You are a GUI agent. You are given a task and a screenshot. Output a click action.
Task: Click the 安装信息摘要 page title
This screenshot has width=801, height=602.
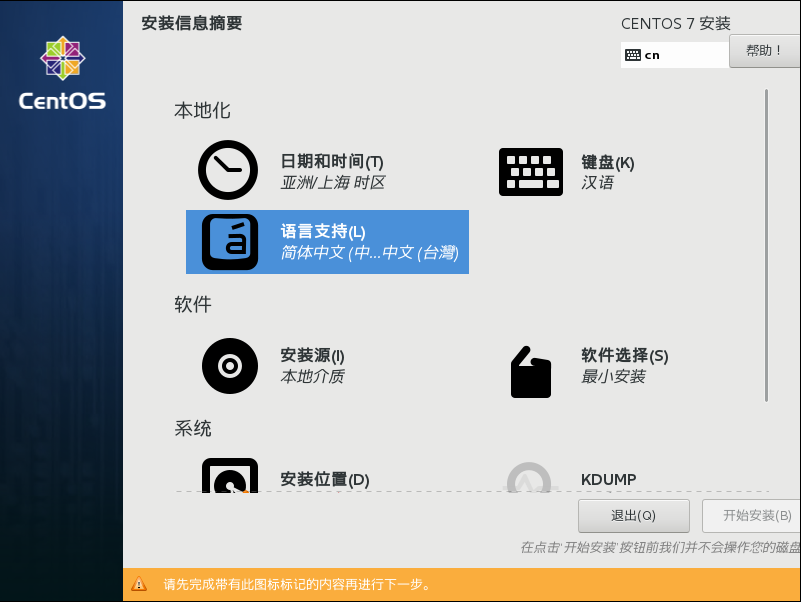tap(192, 23)
